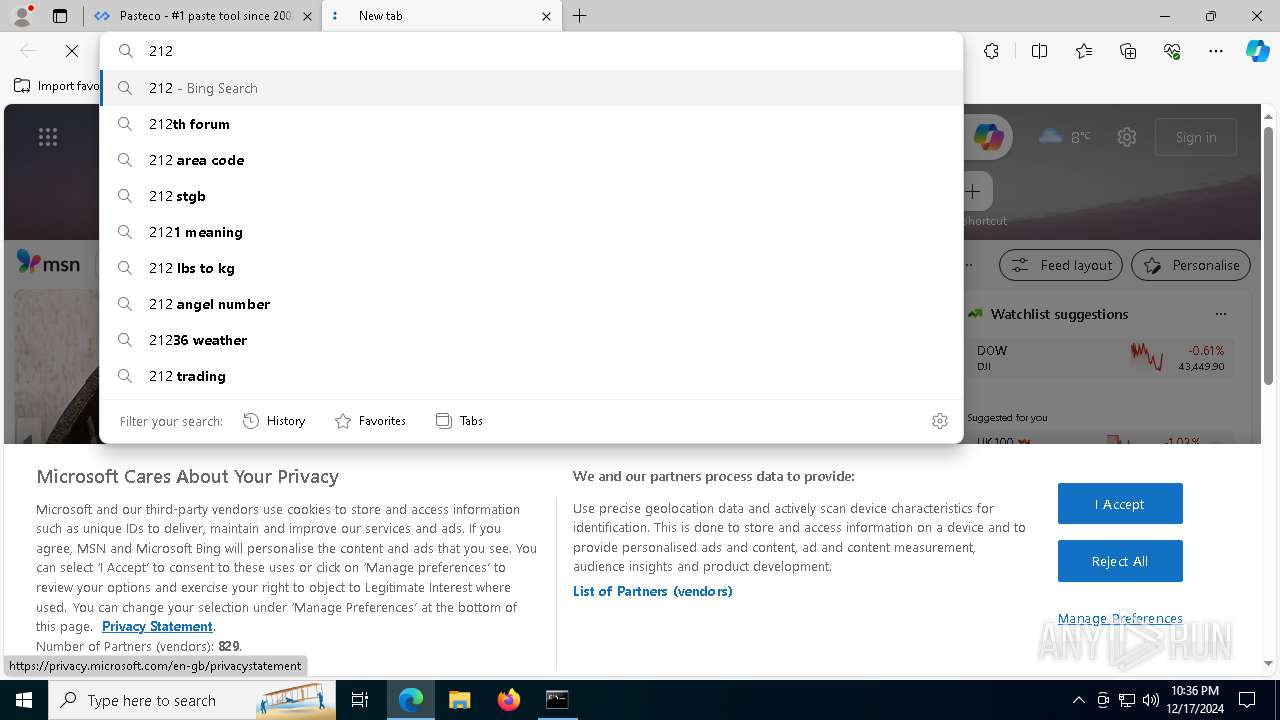The height and width of the screenshot is (720, 1280).
Task: Filter search by Tabs
Action: (460, 421)
